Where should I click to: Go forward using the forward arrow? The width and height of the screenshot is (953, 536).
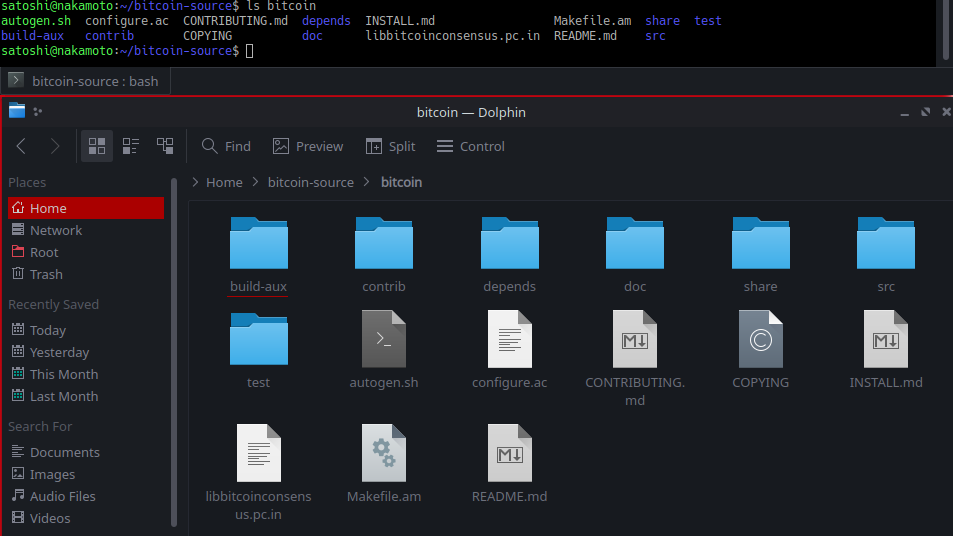click(55, 146)
